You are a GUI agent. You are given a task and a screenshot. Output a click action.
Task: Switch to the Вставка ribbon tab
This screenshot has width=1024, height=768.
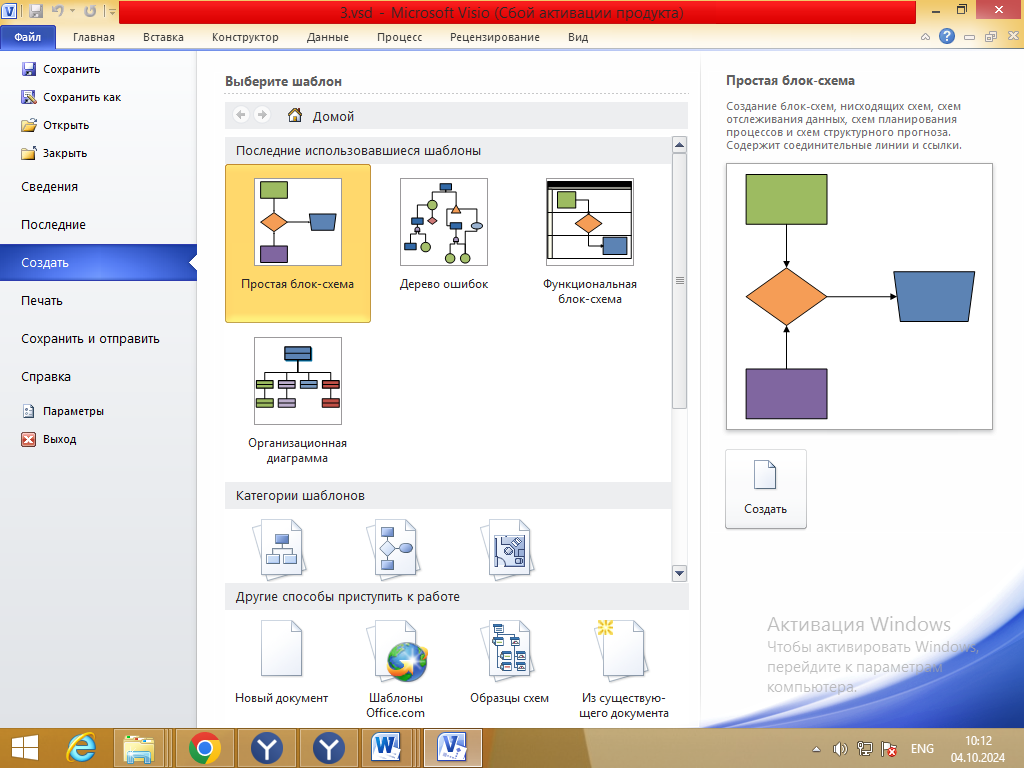click(x=163, y=37)
